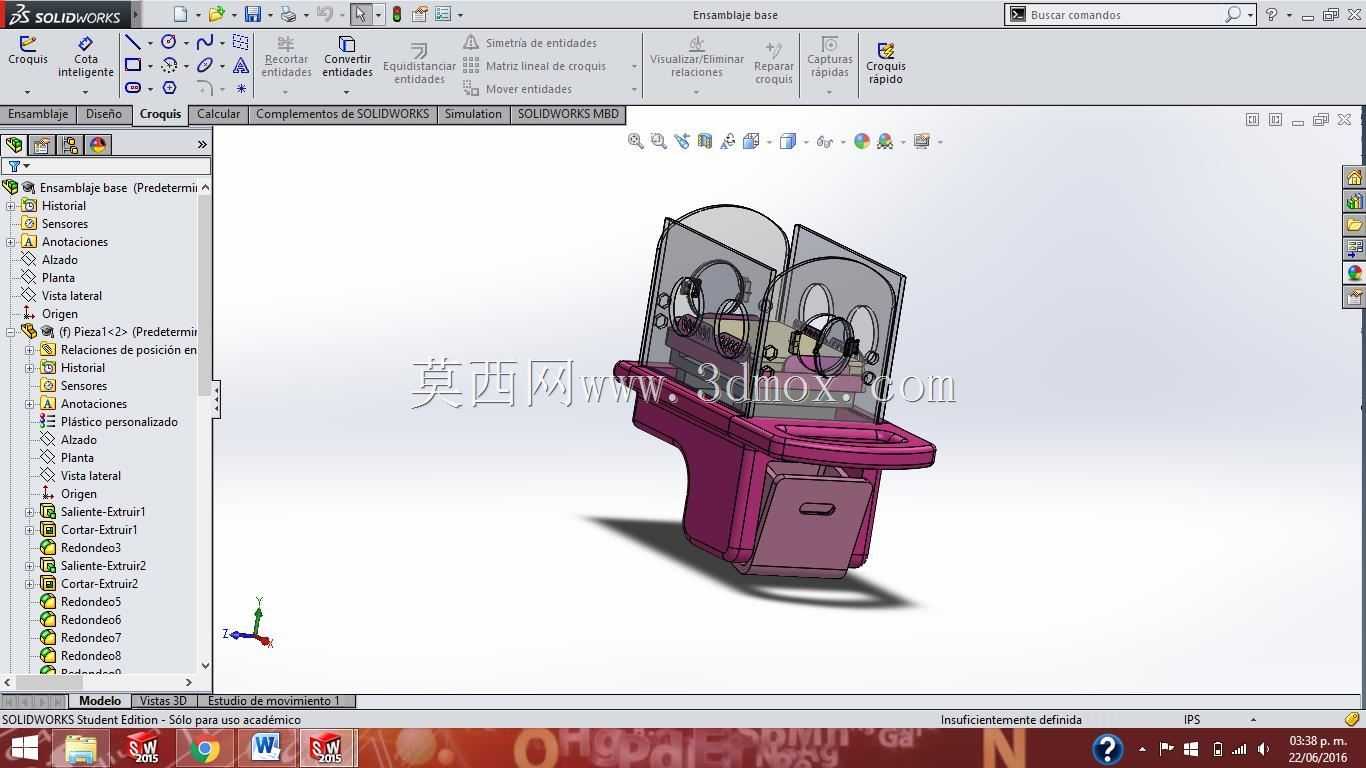Image resolution: width=1366 pixels, height=768 pixels.
Task: Open the Save document icon
Action: pos(253,14)
